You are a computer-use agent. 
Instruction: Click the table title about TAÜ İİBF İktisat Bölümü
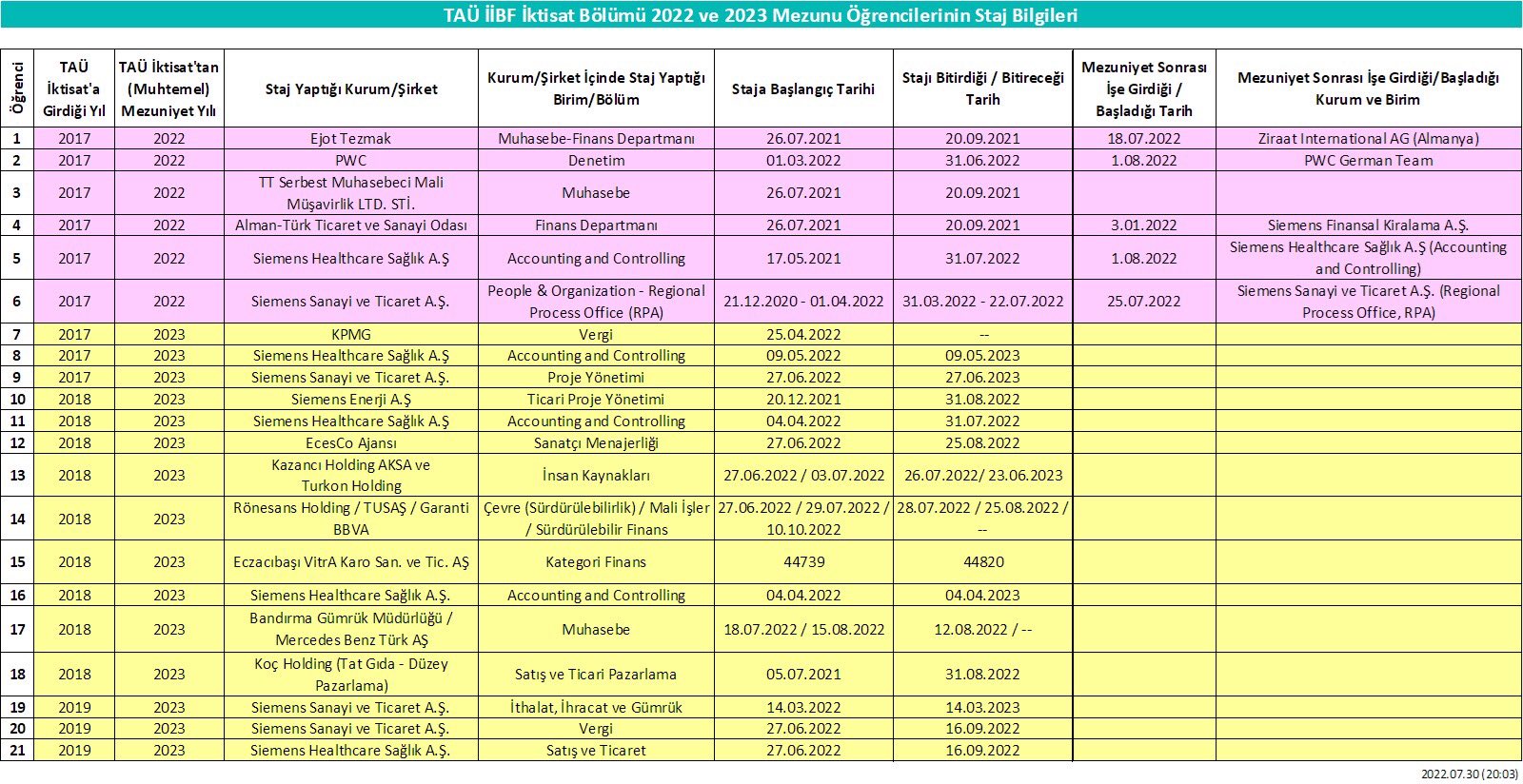click(761, 15)
